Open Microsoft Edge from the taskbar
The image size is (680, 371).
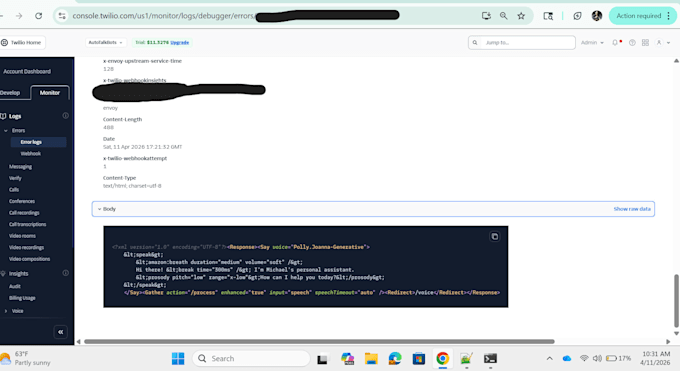click(x=395, y=358)
